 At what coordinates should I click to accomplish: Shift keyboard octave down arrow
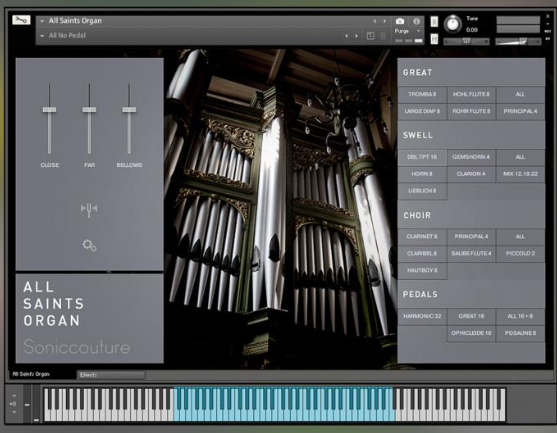(x=14, y=412)
